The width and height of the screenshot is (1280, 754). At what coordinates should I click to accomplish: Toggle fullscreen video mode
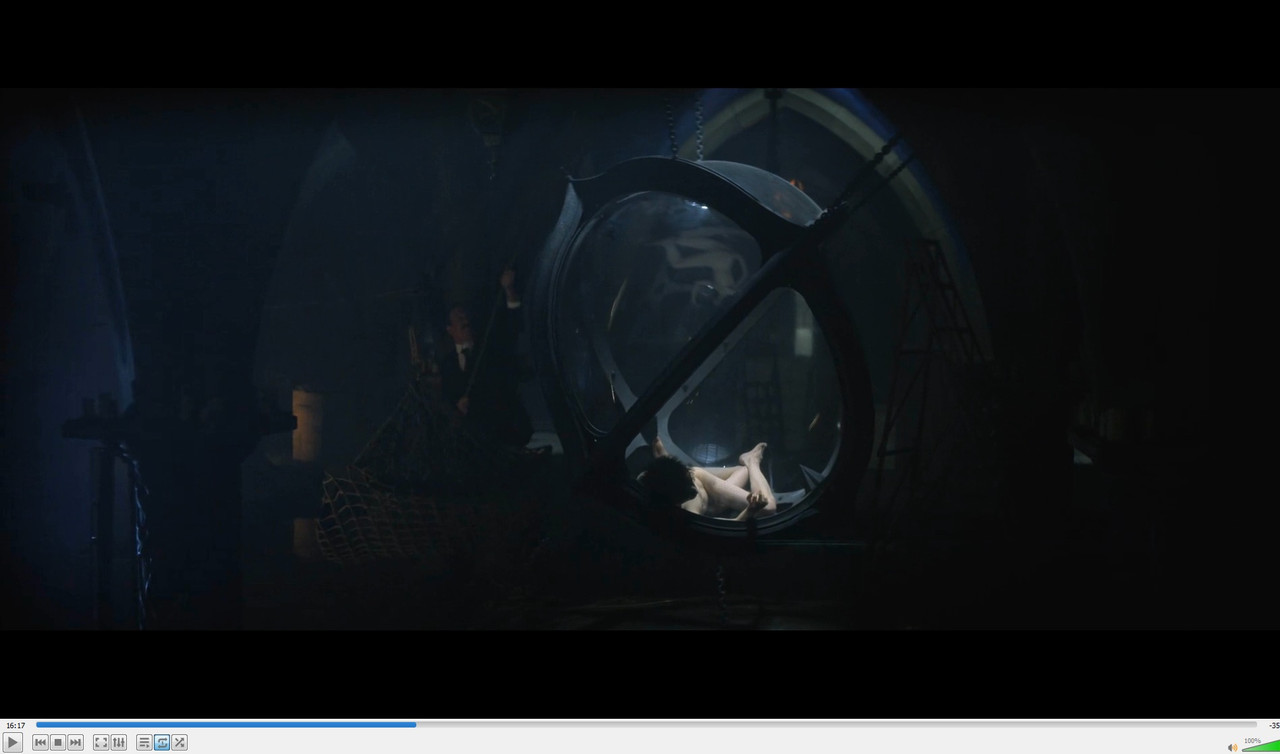pyautogui.click(x=101, y=742)
